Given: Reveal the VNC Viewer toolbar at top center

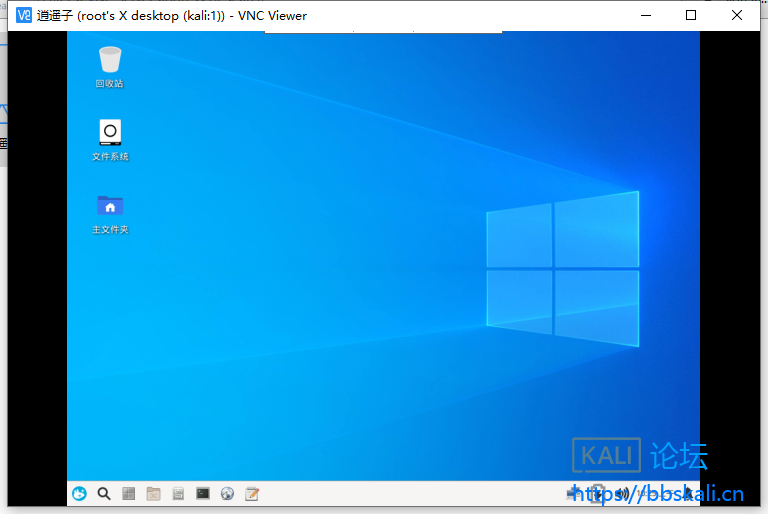Looking at the screenshot, I should coord(383,33).
